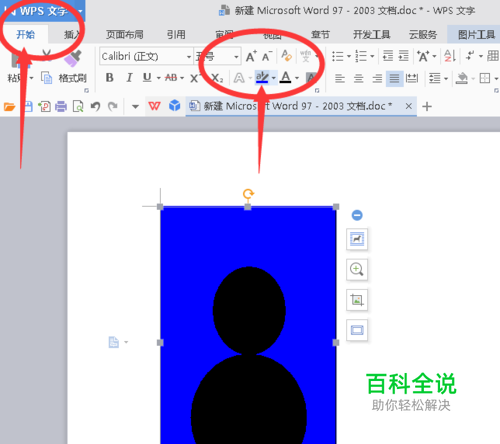Screen dimensions: 500x444
Task: Click the picture border button beside image
Action: (x=357, y=330)
